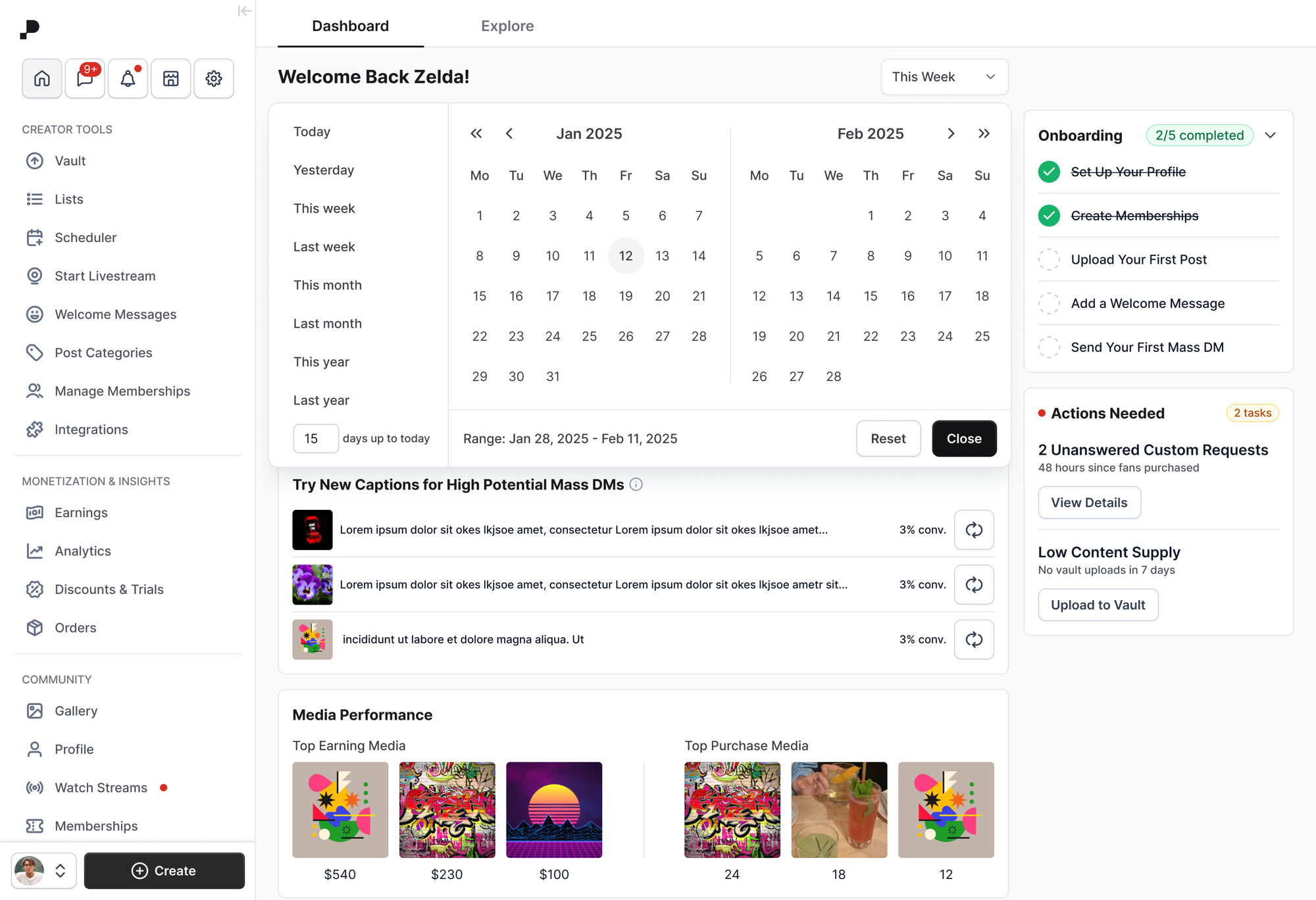Regenerate caption for first Mass DM row
1316x900 pixels.
[x=974, y=530]
